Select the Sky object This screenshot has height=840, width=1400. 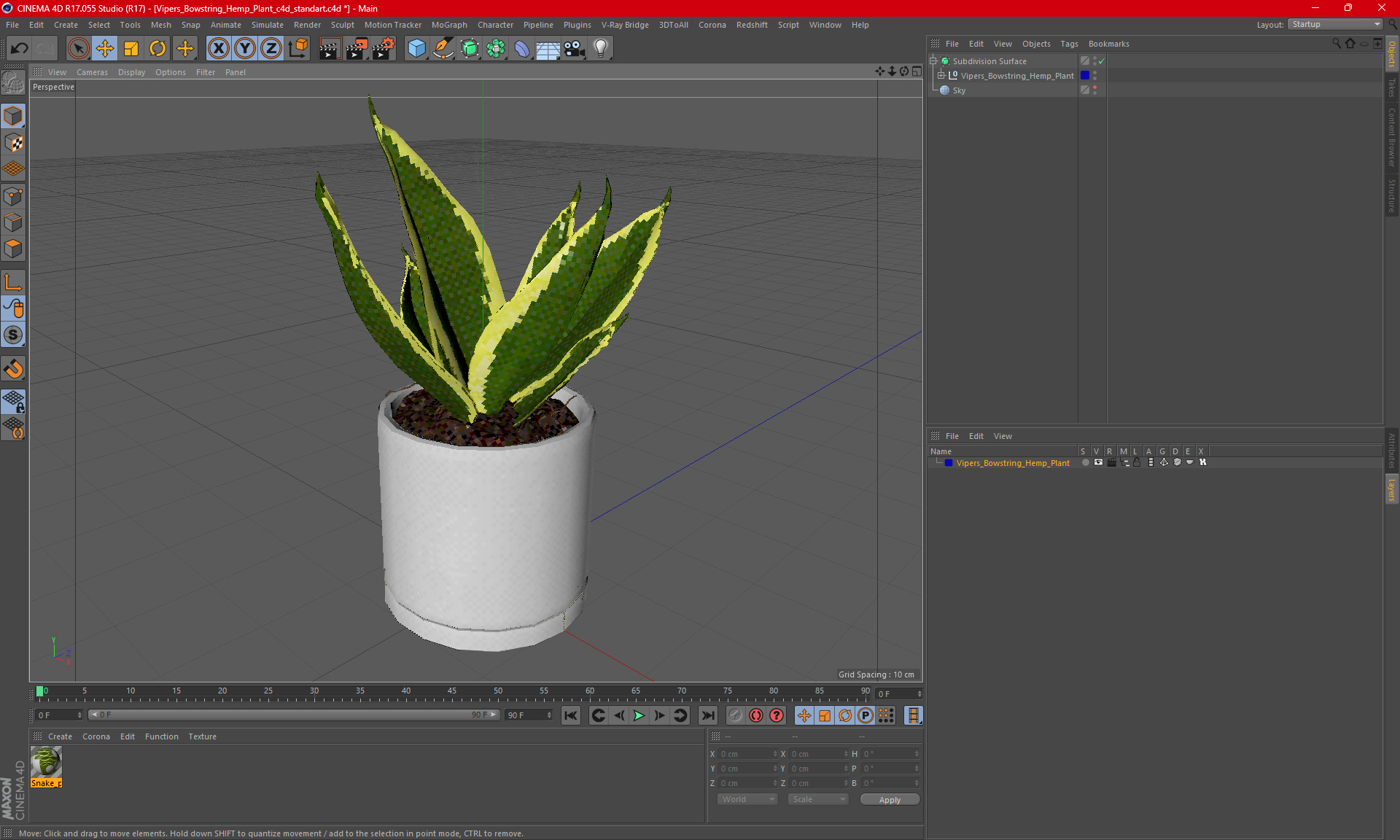[x=959, y=90]
